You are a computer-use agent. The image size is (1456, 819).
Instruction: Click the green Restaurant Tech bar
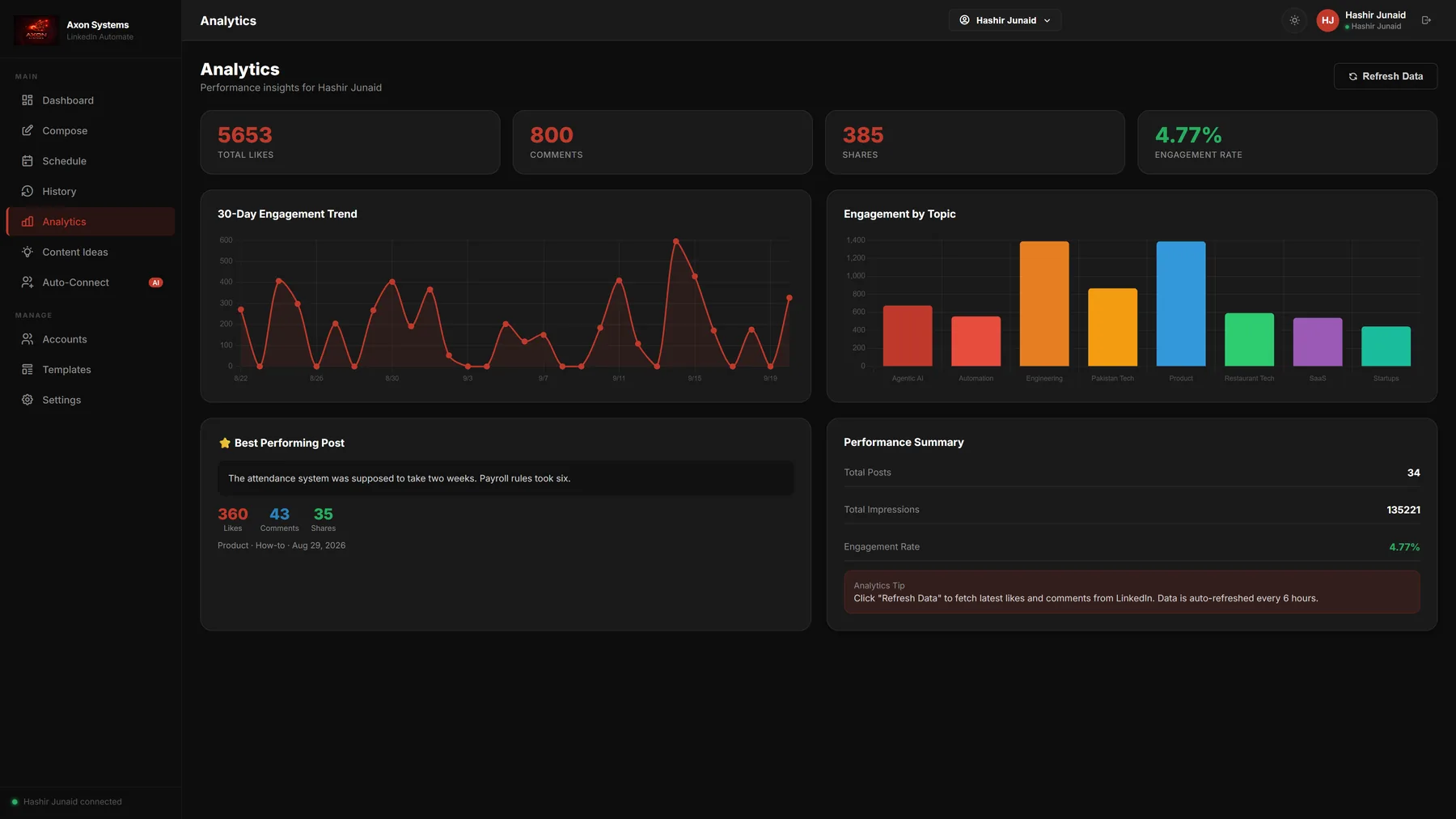(x=1249, y=339)
